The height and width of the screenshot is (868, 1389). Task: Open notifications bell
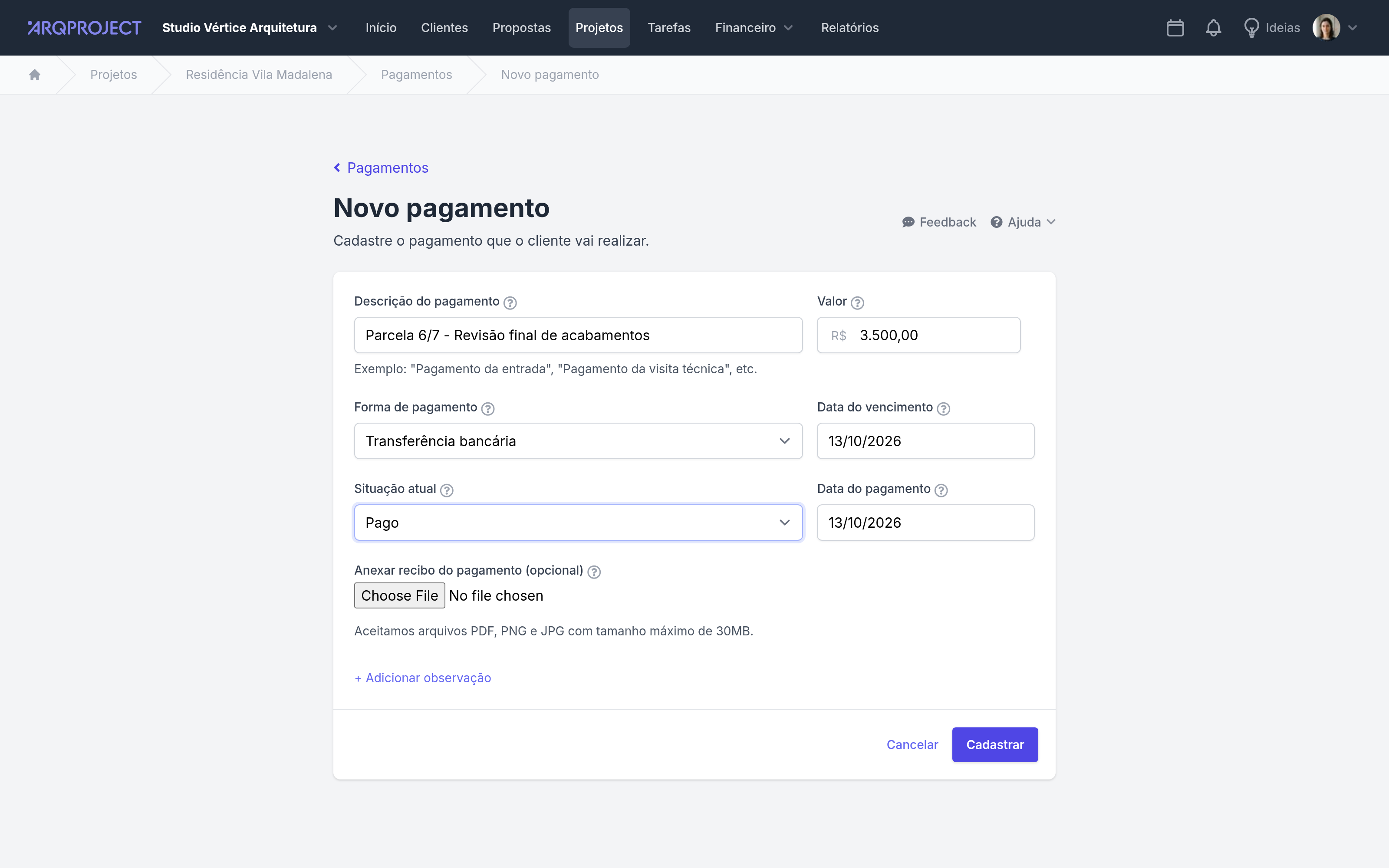[x=1213, y=27]
